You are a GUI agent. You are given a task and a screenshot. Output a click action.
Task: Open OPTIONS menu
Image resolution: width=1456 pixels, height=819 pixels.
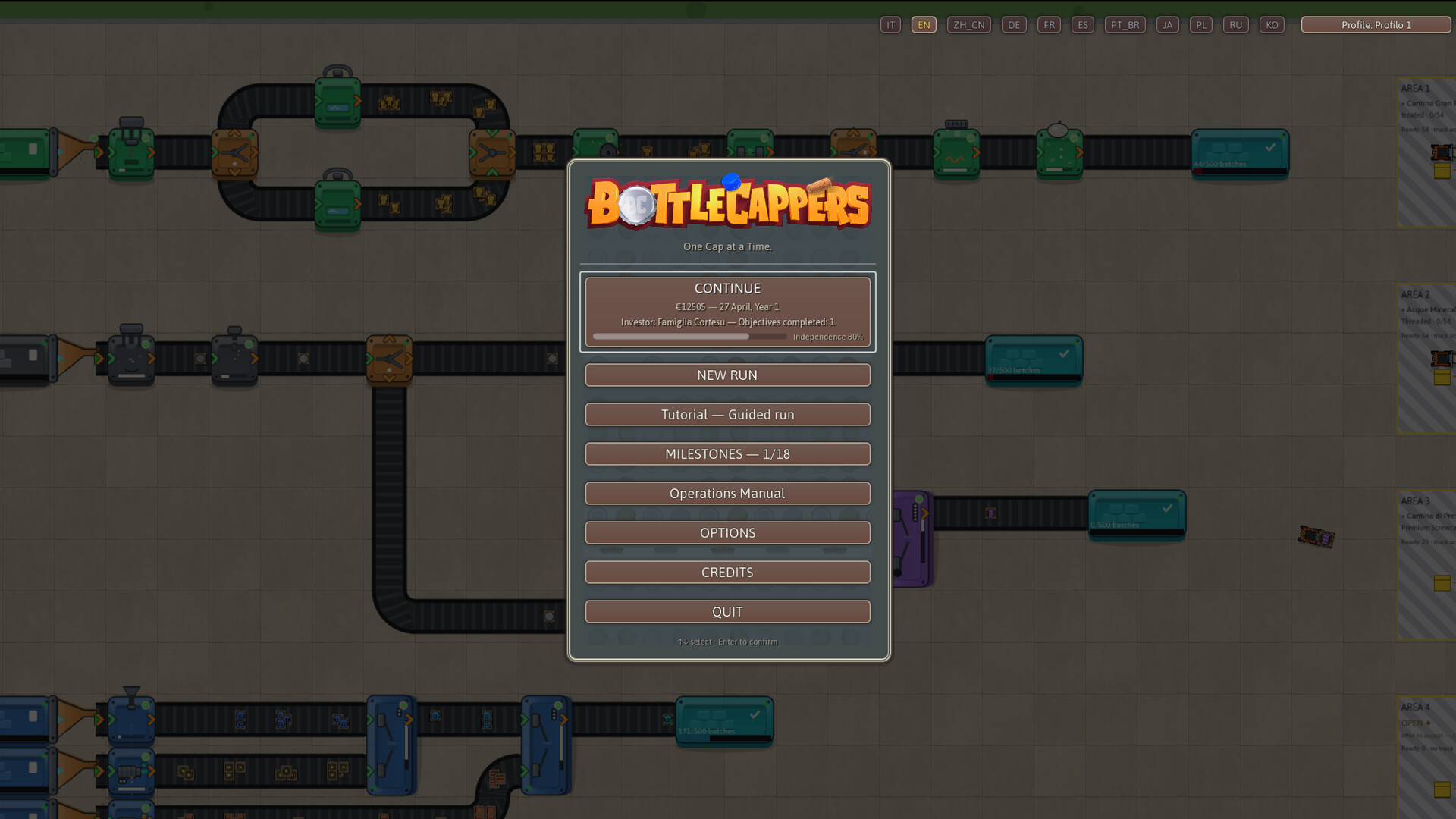pyautogui.click(x=727, y=533)
